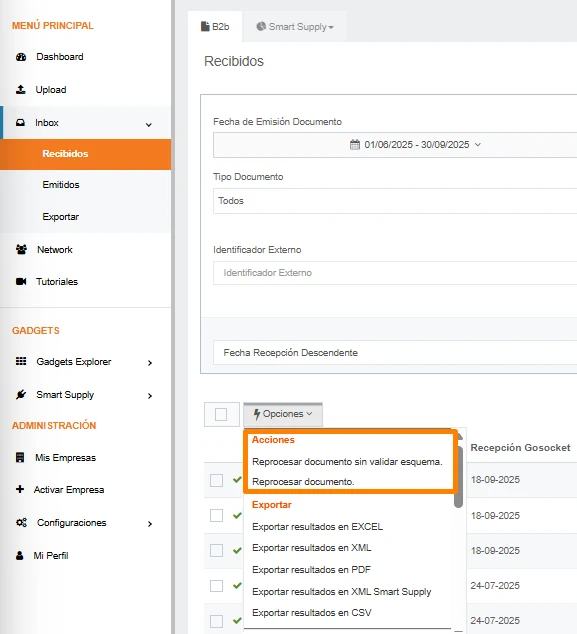Screen dimensions: 577x634
Task: Expand the Configuraciones submenu arrow
Action: click(150, 524)
